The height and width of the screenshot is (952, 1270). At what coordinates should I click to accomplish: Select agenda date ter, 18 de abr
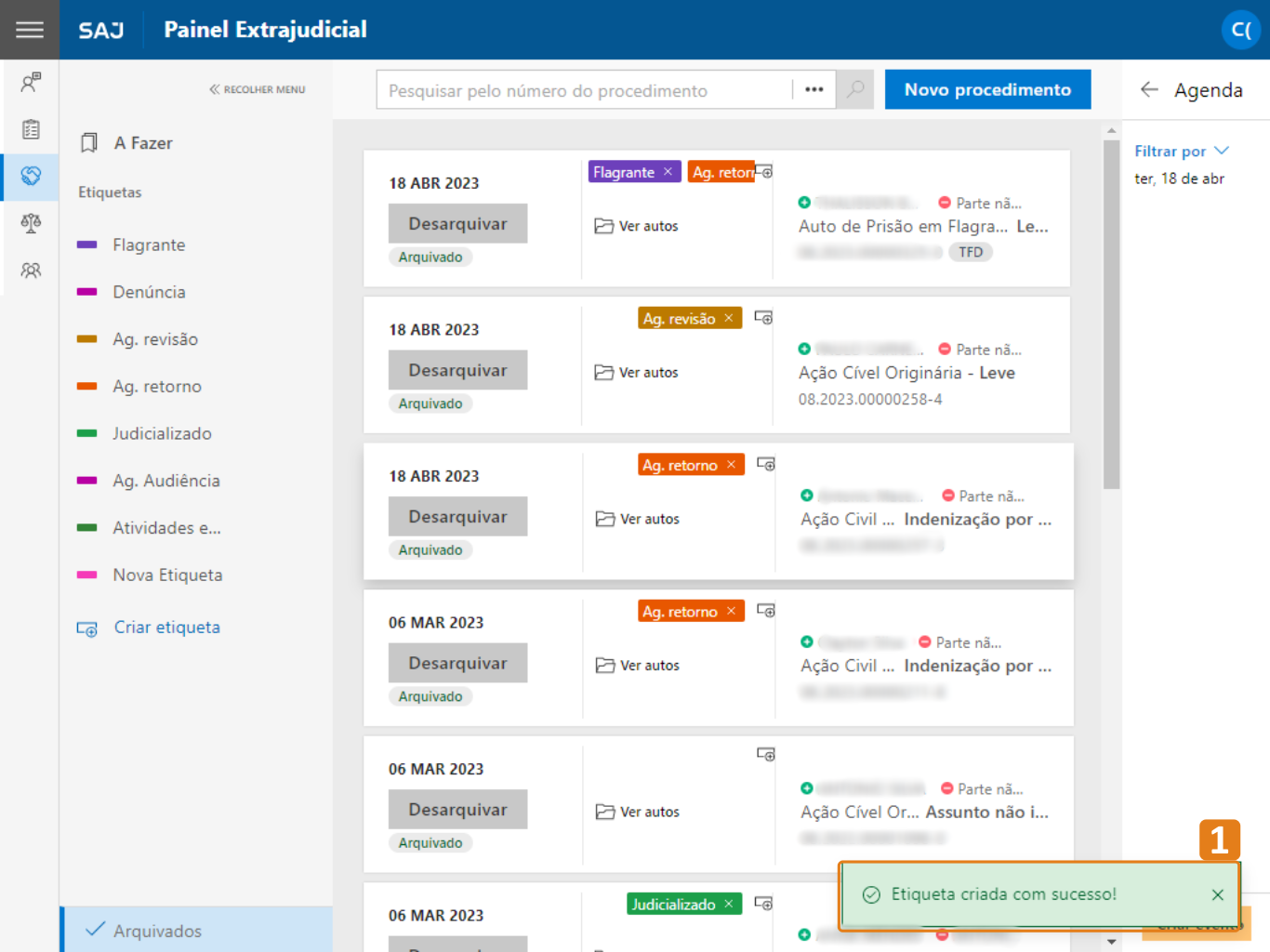(1179, 178)
